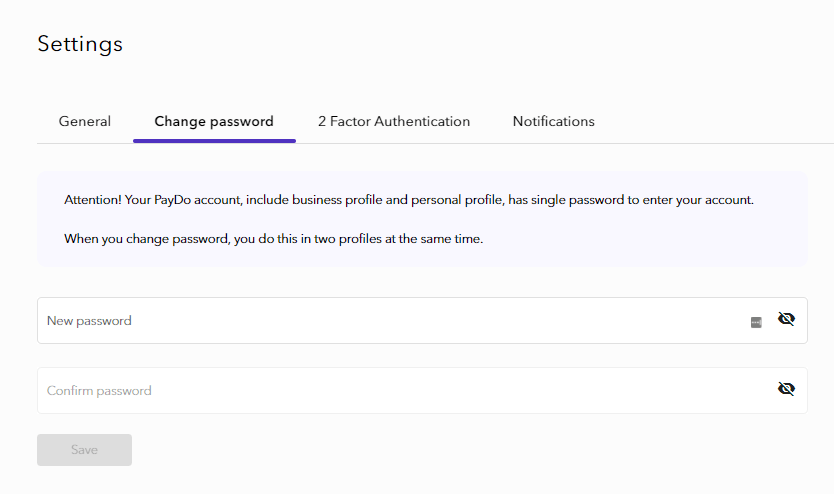Open the General settings tab
This screenshot has width=834, height=494.
click(85, 121)
